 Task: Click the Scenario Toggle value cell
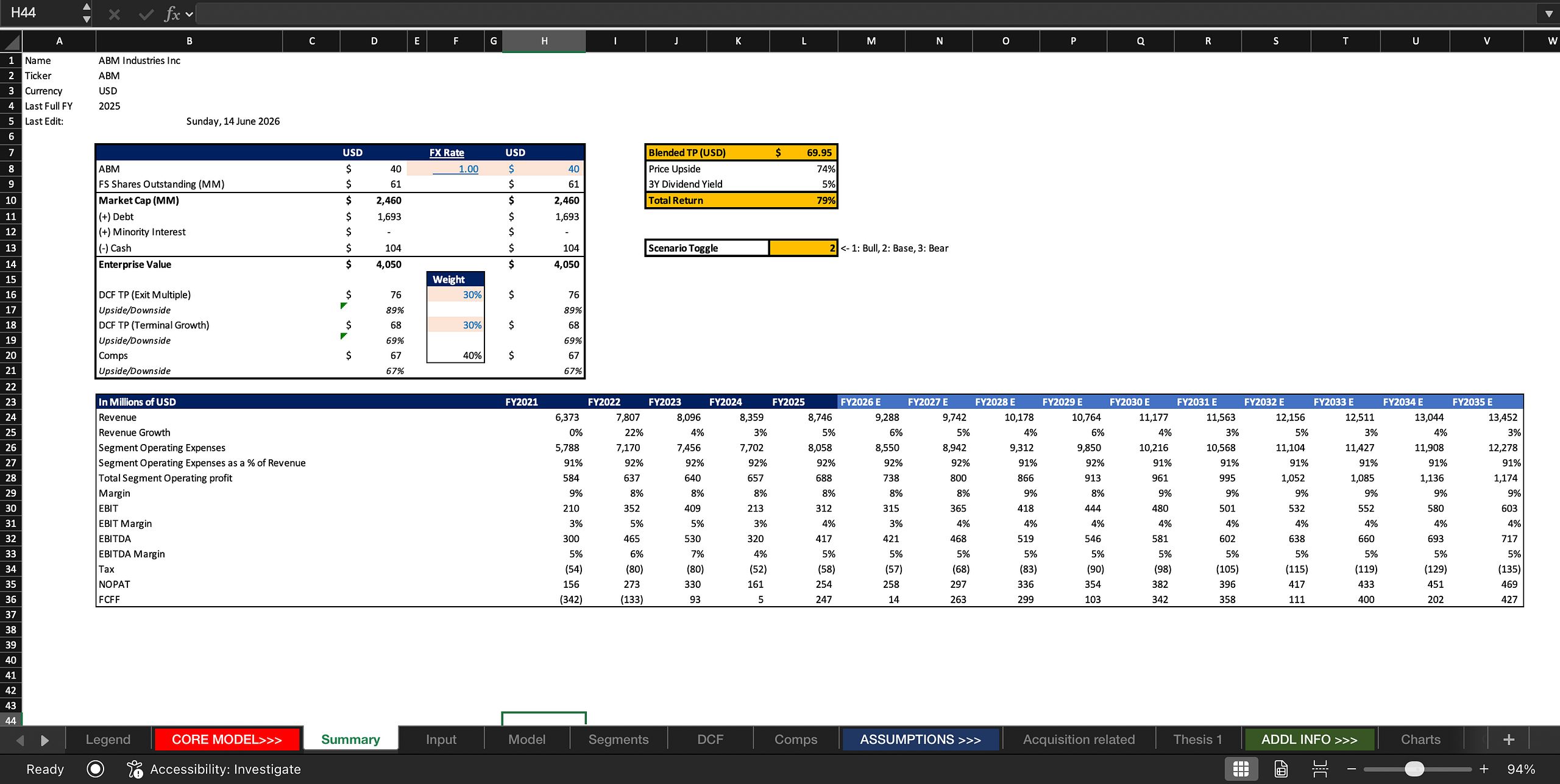coord(803,248)
